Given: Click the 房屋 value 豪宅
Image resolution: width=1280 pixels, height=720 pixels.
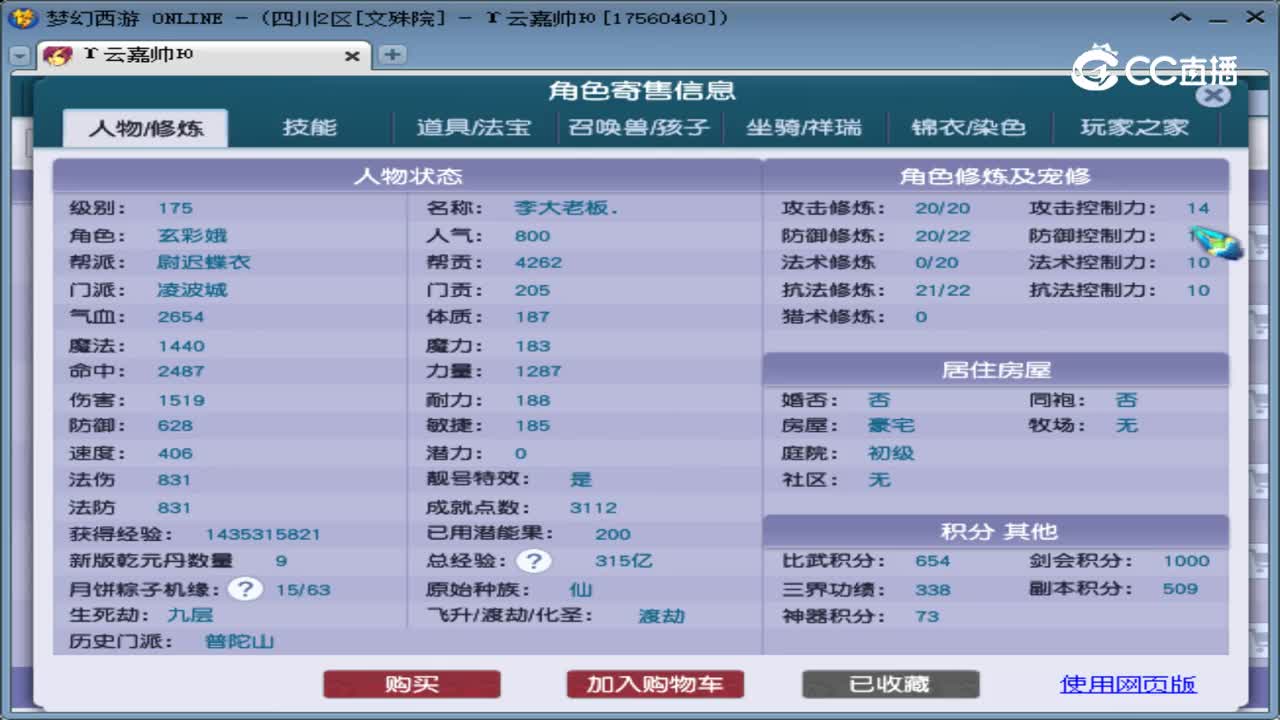Looking at the screenshot, I should (891, 425).
